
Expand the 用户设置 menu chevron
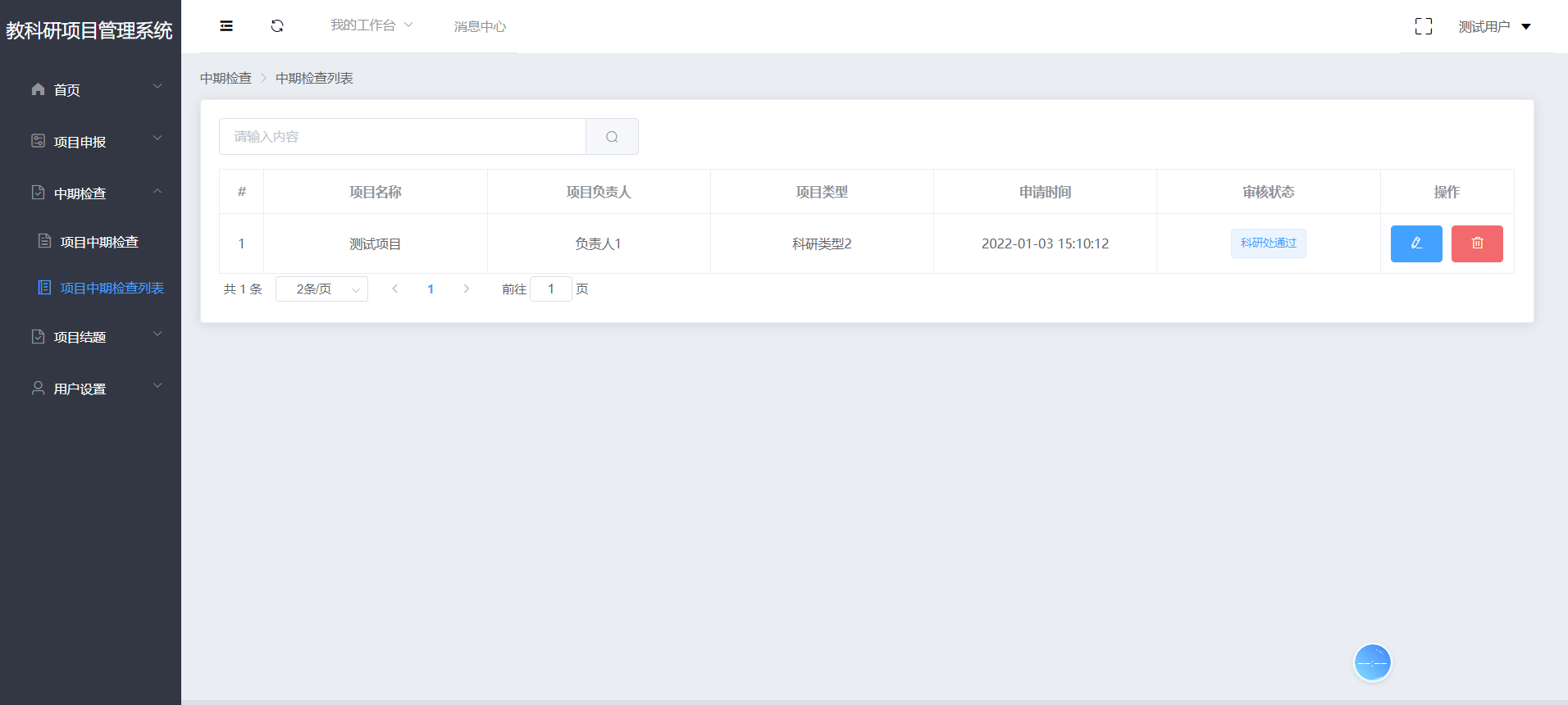click(157, 385)
